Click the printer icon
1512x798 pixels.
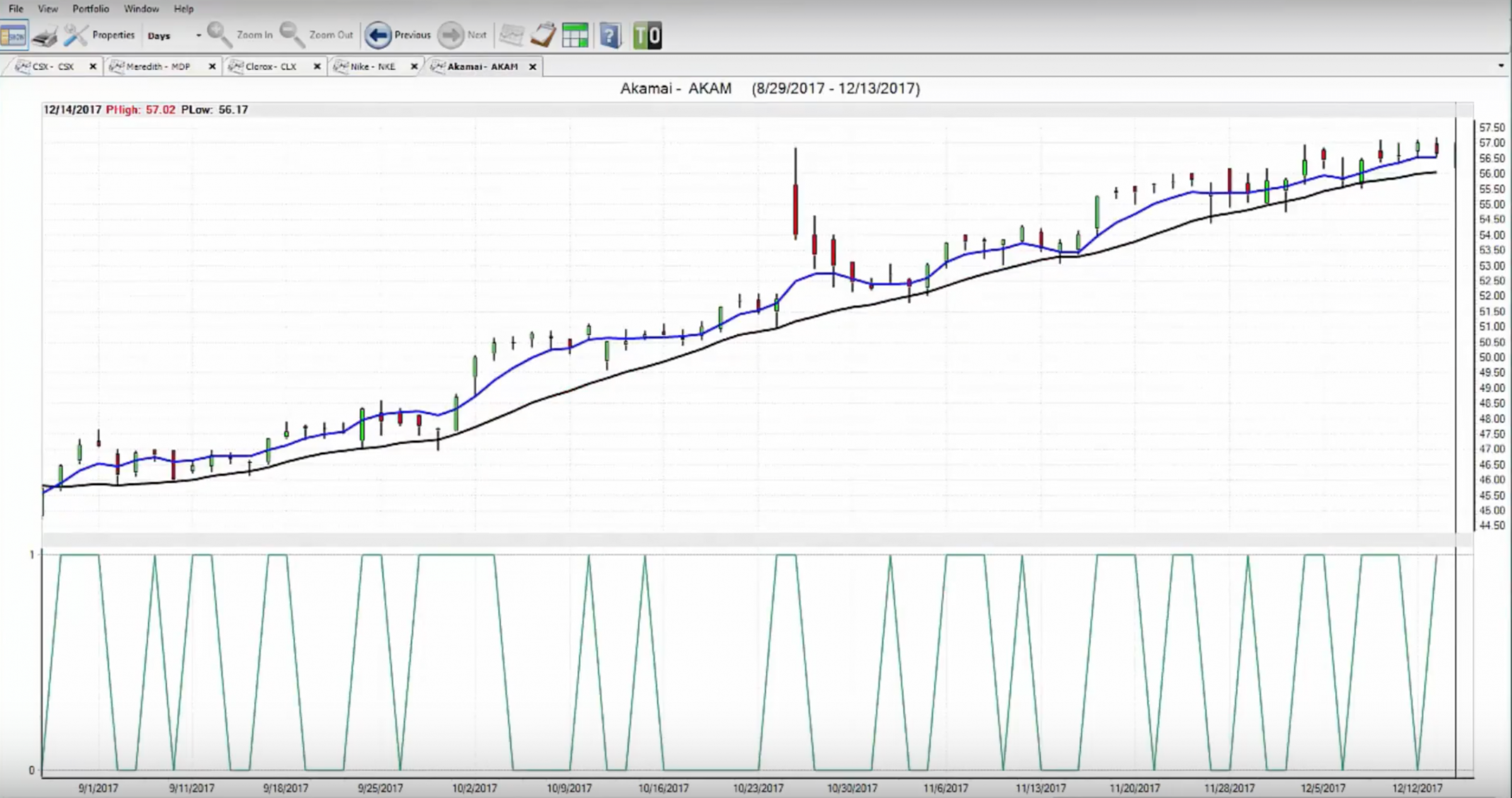click(45, 36)
